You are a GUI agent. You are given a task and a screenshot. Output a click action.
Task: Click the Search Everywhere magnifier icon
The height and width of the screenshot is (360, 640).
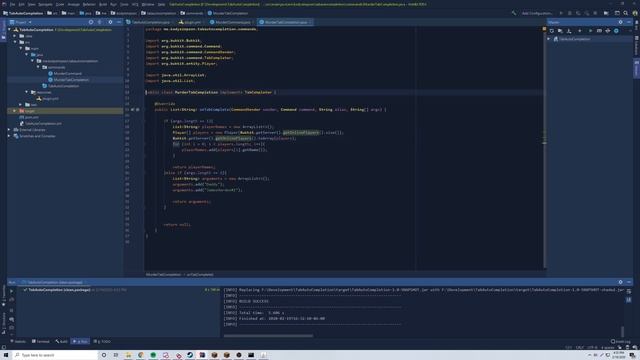(x=626, y=13)
